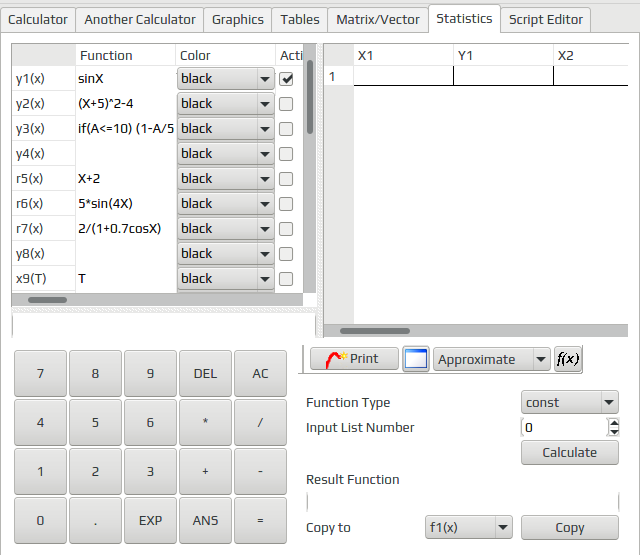640x555 pixels.
Task: Enable the active checkbox for r6(x)
Action: tap(286, 204)
